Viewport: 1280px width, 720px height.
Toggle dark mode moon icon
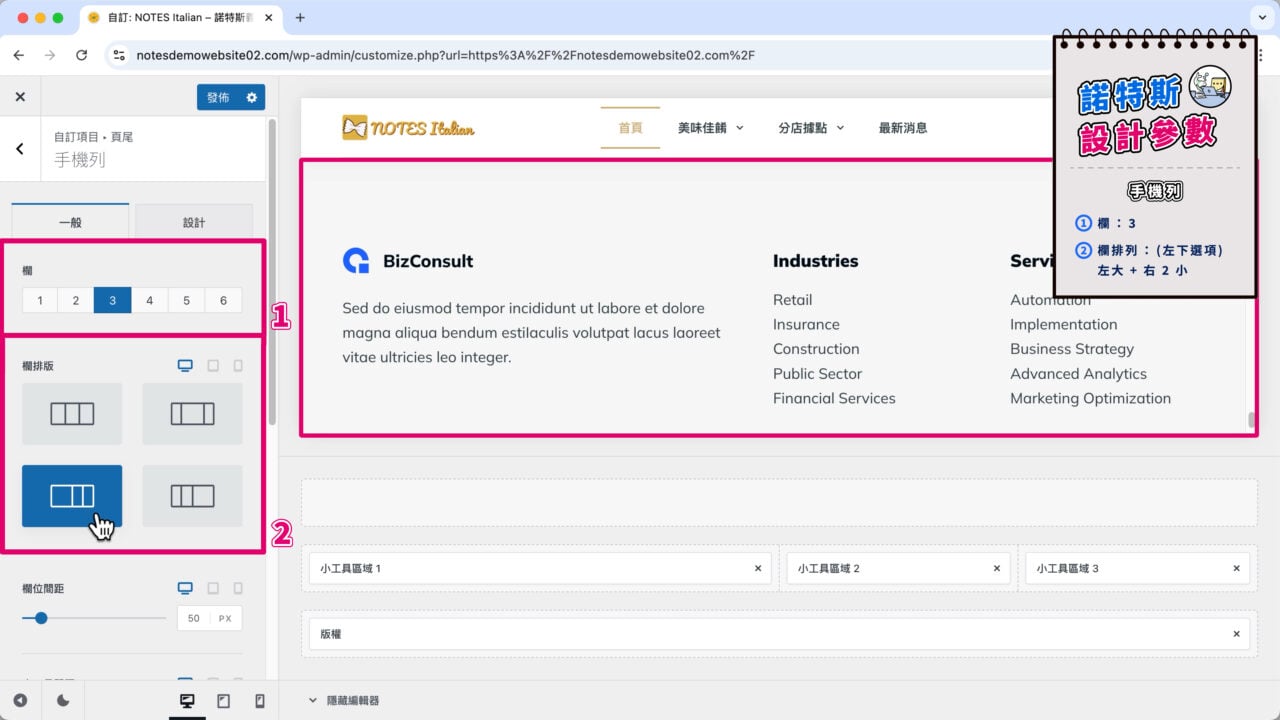pos(63,701)
